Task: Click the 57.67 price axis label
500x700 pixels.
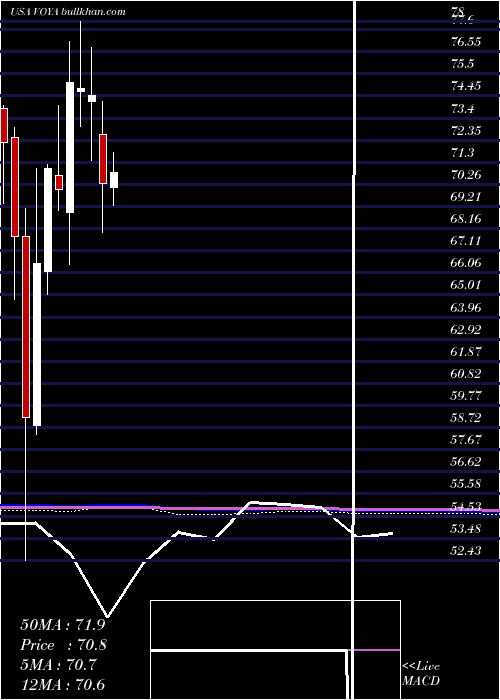Action: 467,440
